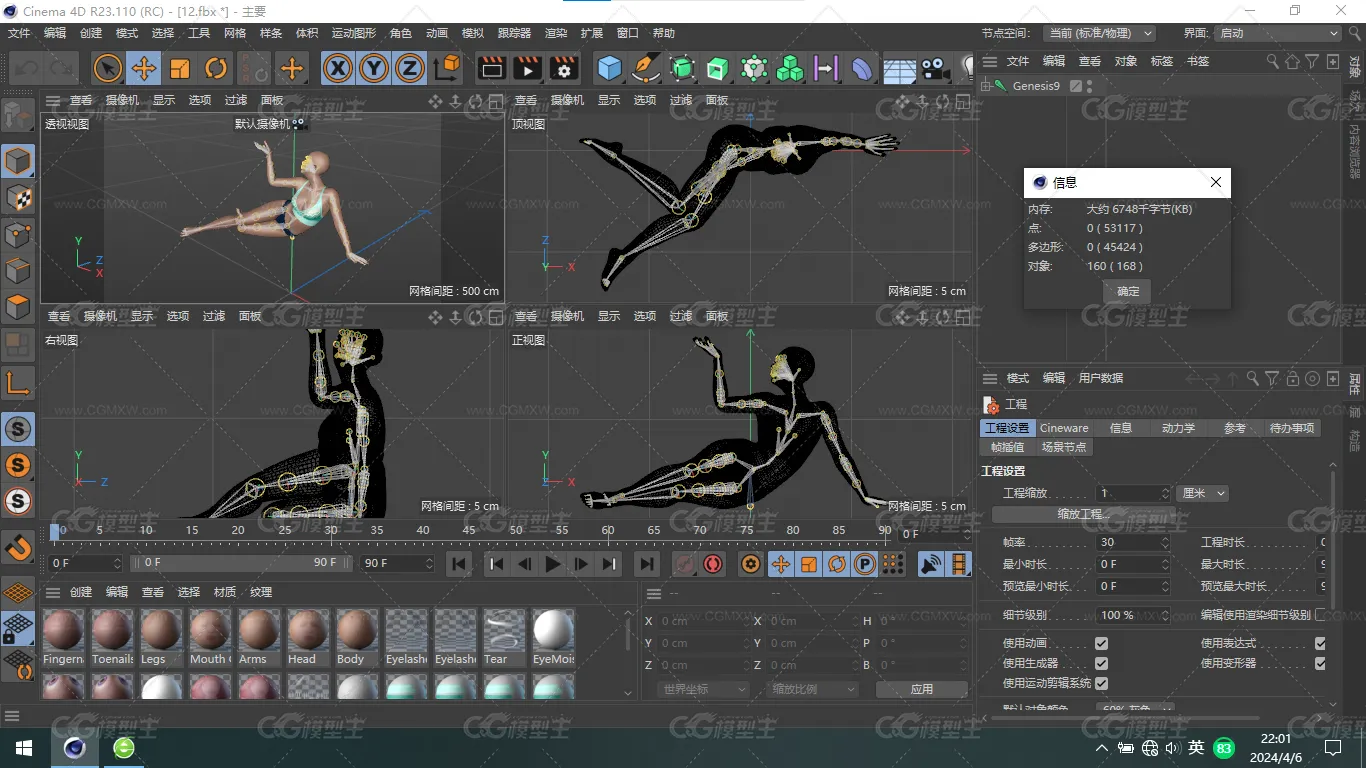Switch to the 场景节点 tab

pos(1063,447)
